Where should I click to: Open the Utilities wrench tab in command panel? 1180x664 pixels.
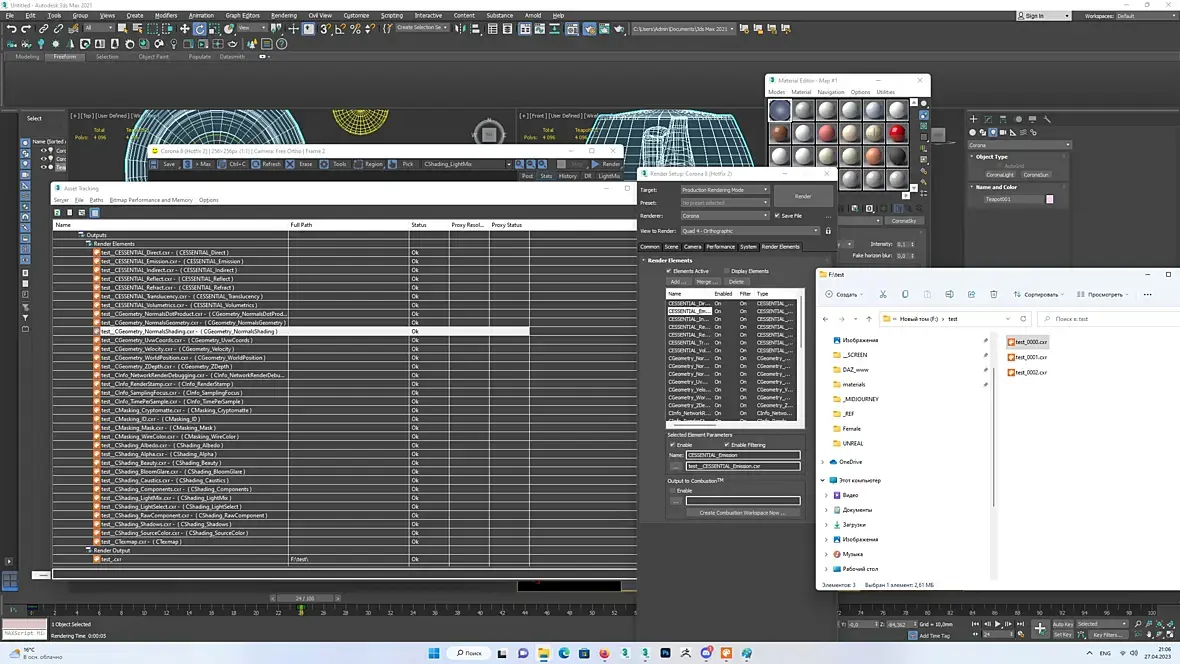(x=1047, y=119)
